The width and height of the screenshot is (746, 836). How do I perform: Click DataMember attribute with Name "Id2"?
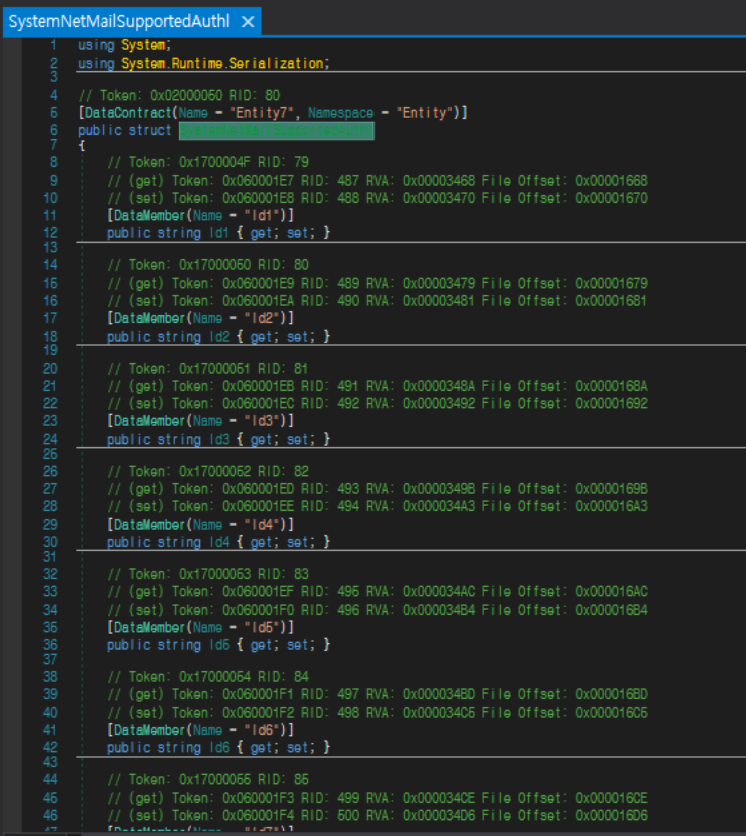(x=200, y=318)
